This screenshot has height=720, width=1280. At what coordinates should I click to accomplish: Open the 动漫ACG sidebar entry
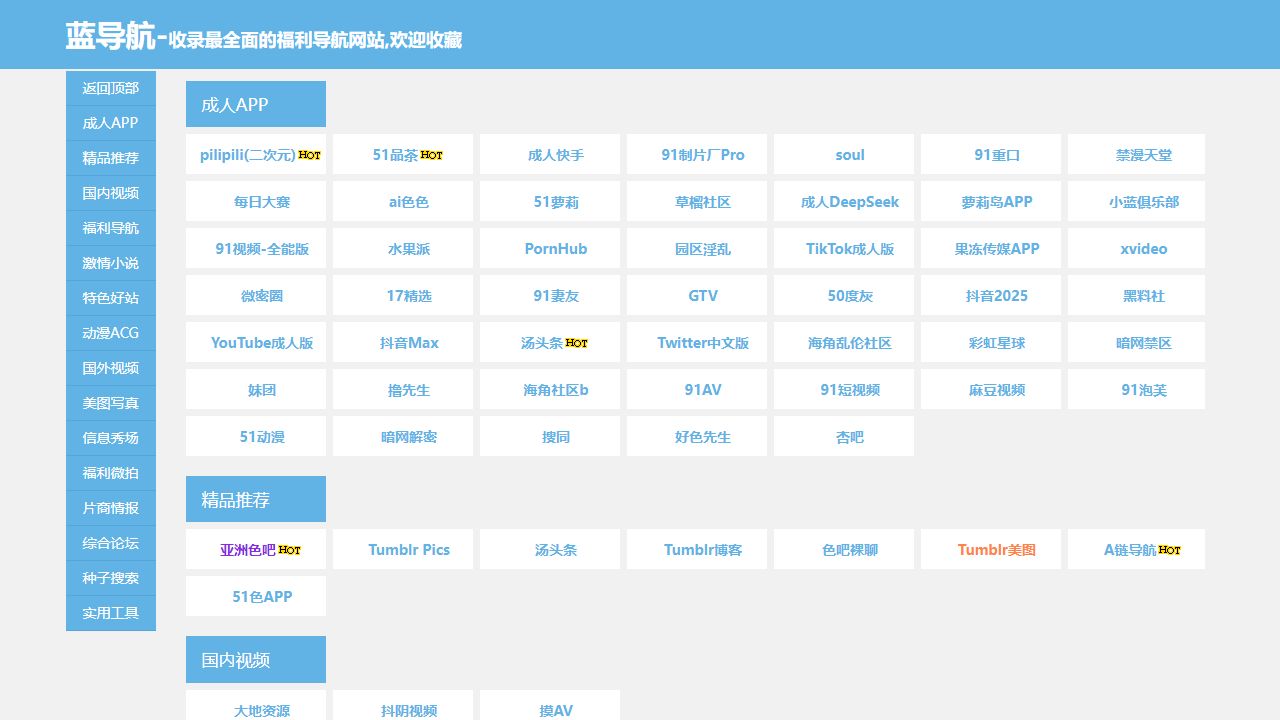[x=111, y=333]
